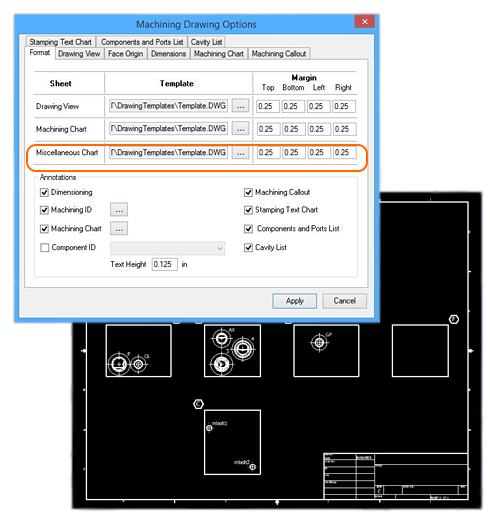This screenshot has width=490, height=522.
Task: Toggle the Cavity List checkbox
Action: point(248,248)
